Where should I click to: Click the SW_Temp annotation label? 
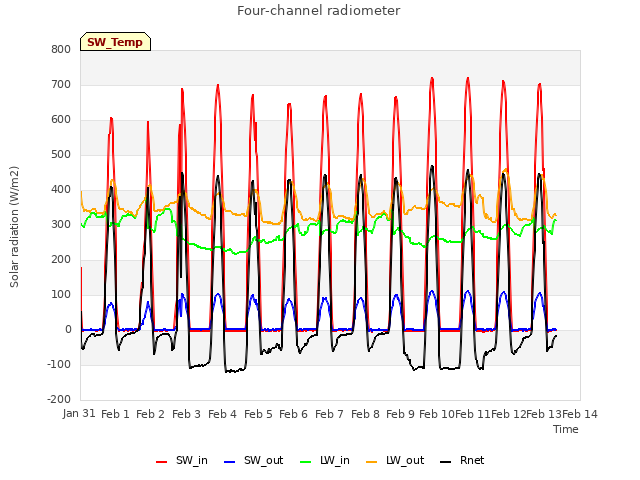pos(115,42)
